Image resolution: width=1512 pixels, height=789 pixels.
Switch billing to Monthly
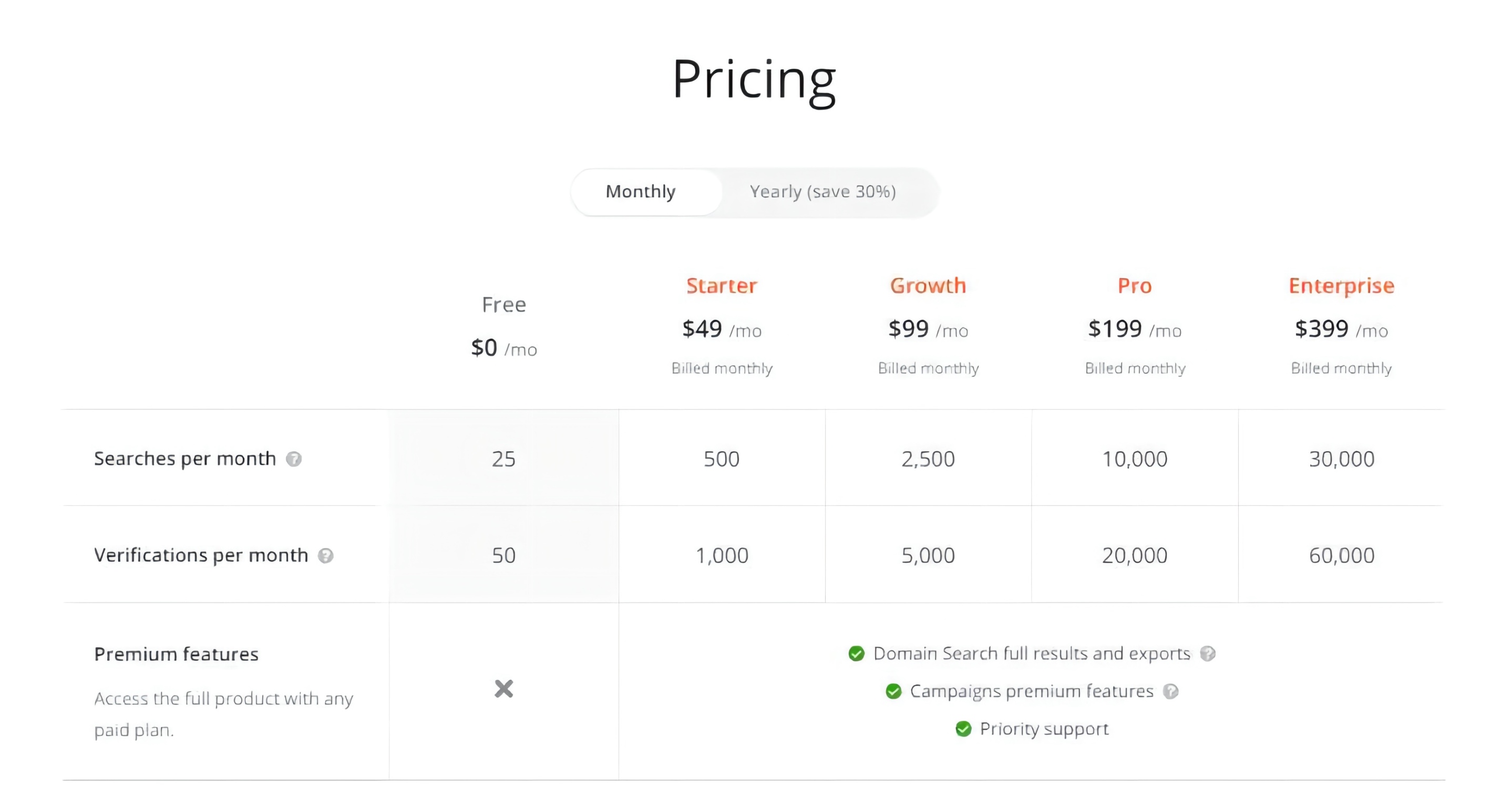click(x=640, y=192)
